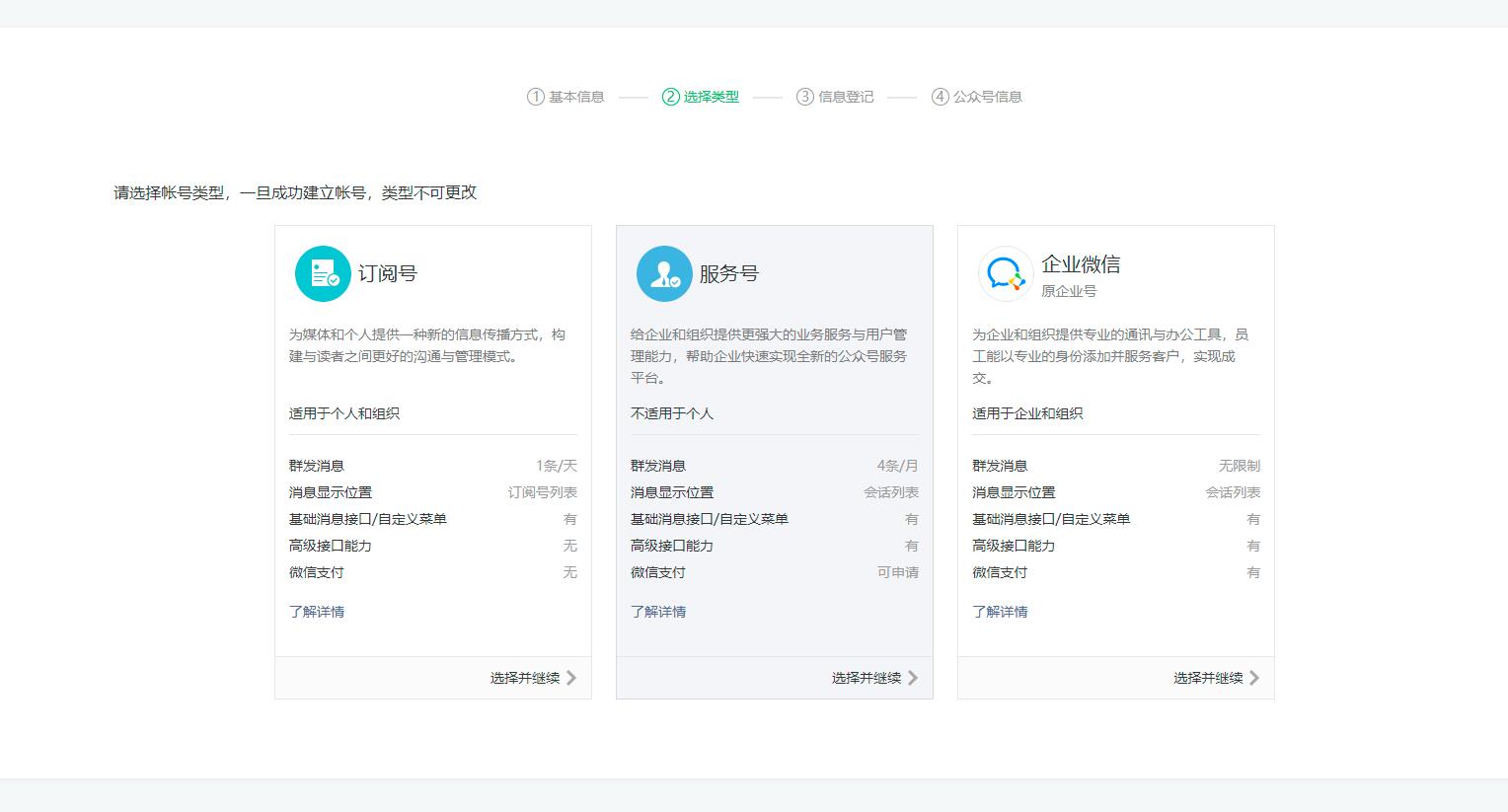Click the 订阅号列表 value
This screenshot has height=812, width=1508.
pos(543,492)
